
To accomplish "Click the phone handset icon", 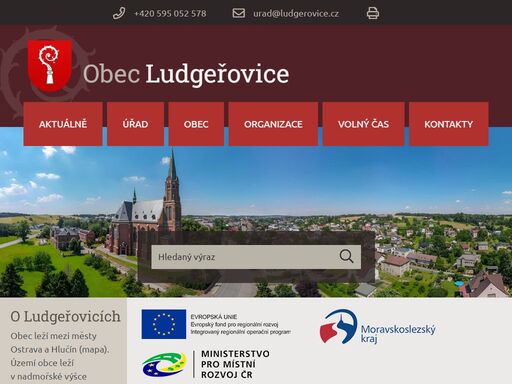I will (119, 13).
